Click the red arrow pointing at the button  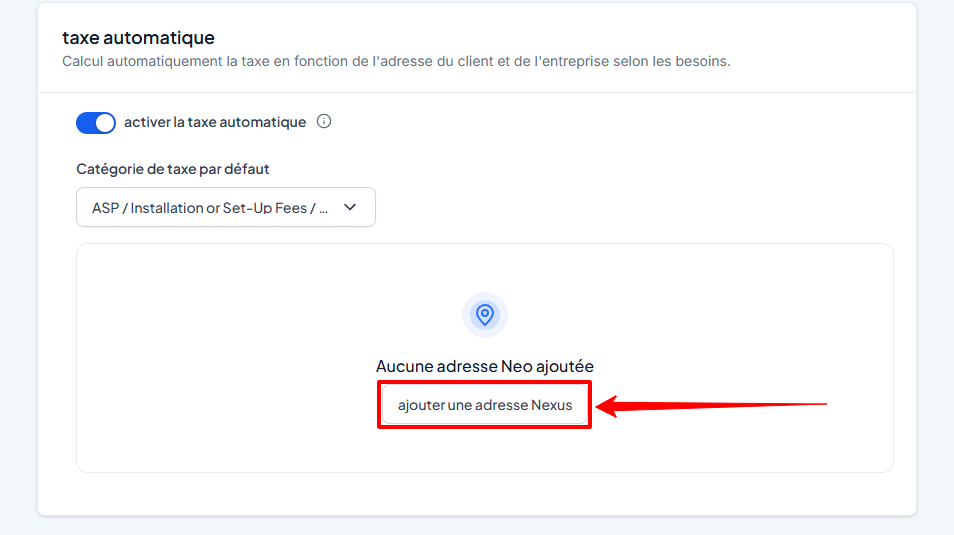[x=711, y=405]
